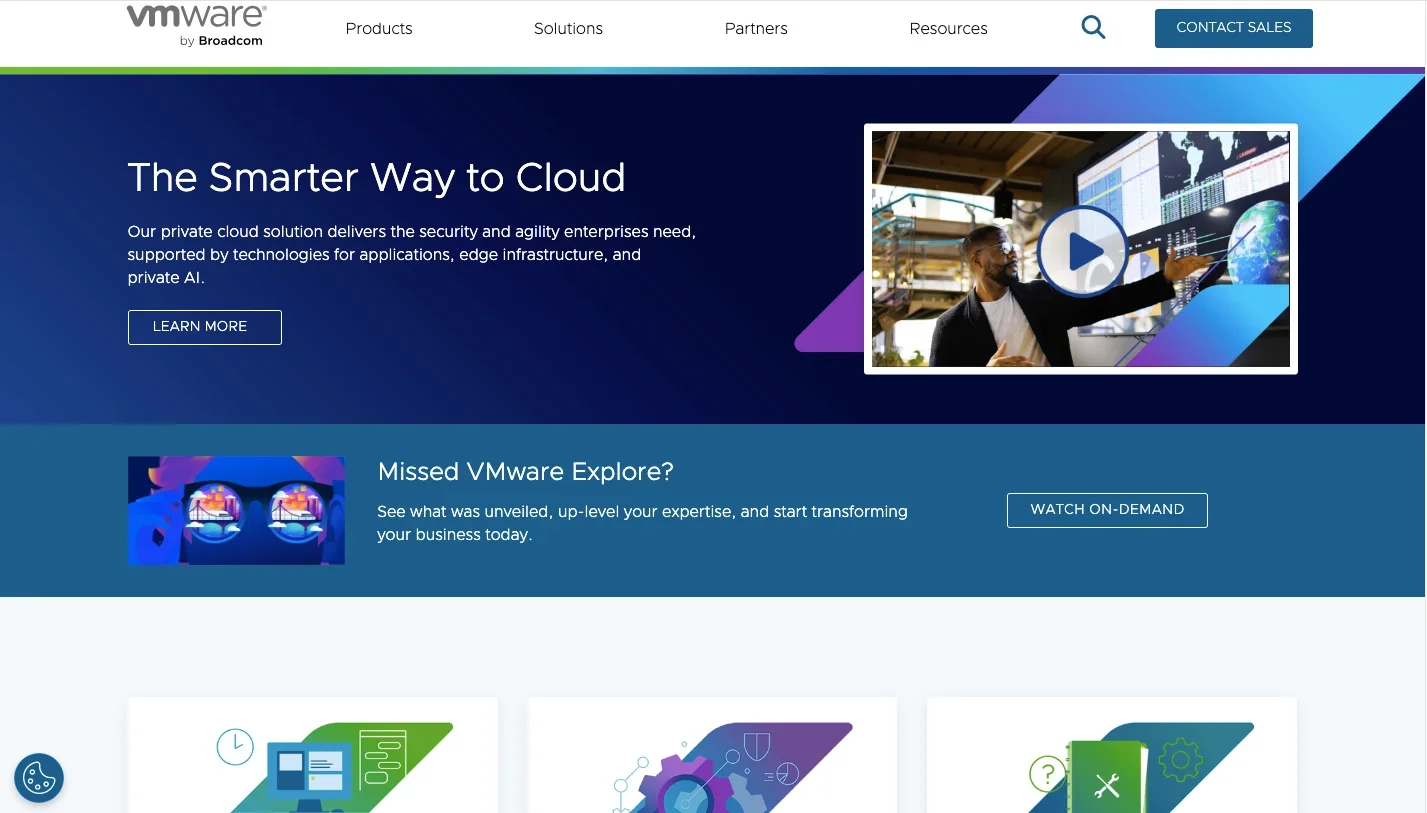1427x813 pixels.
Task: Click the gear outline in third card
Action: click(x=1180, y=761)
